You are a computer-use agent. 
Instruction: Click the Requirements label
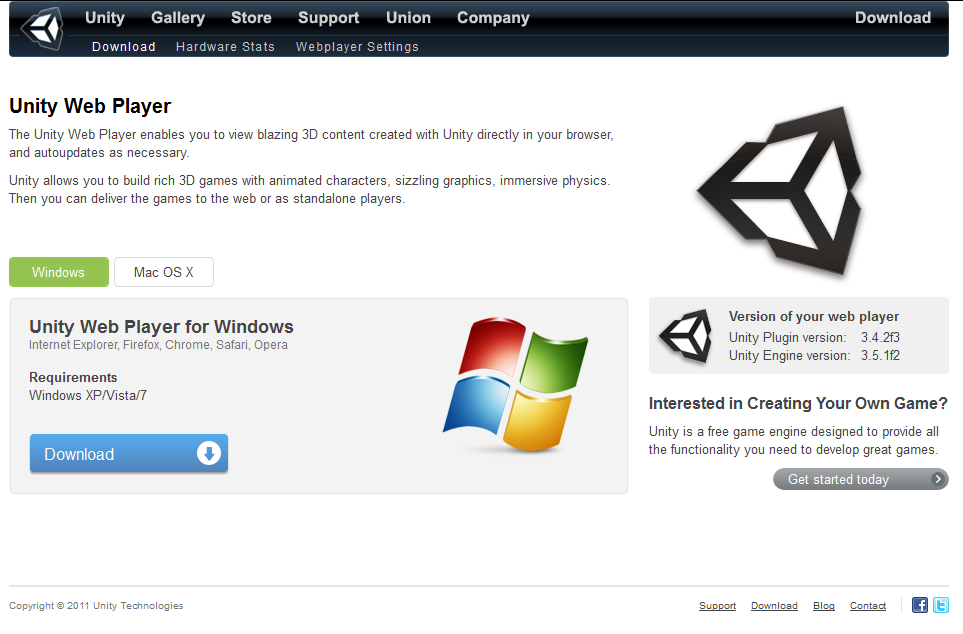tap(73, 377)
